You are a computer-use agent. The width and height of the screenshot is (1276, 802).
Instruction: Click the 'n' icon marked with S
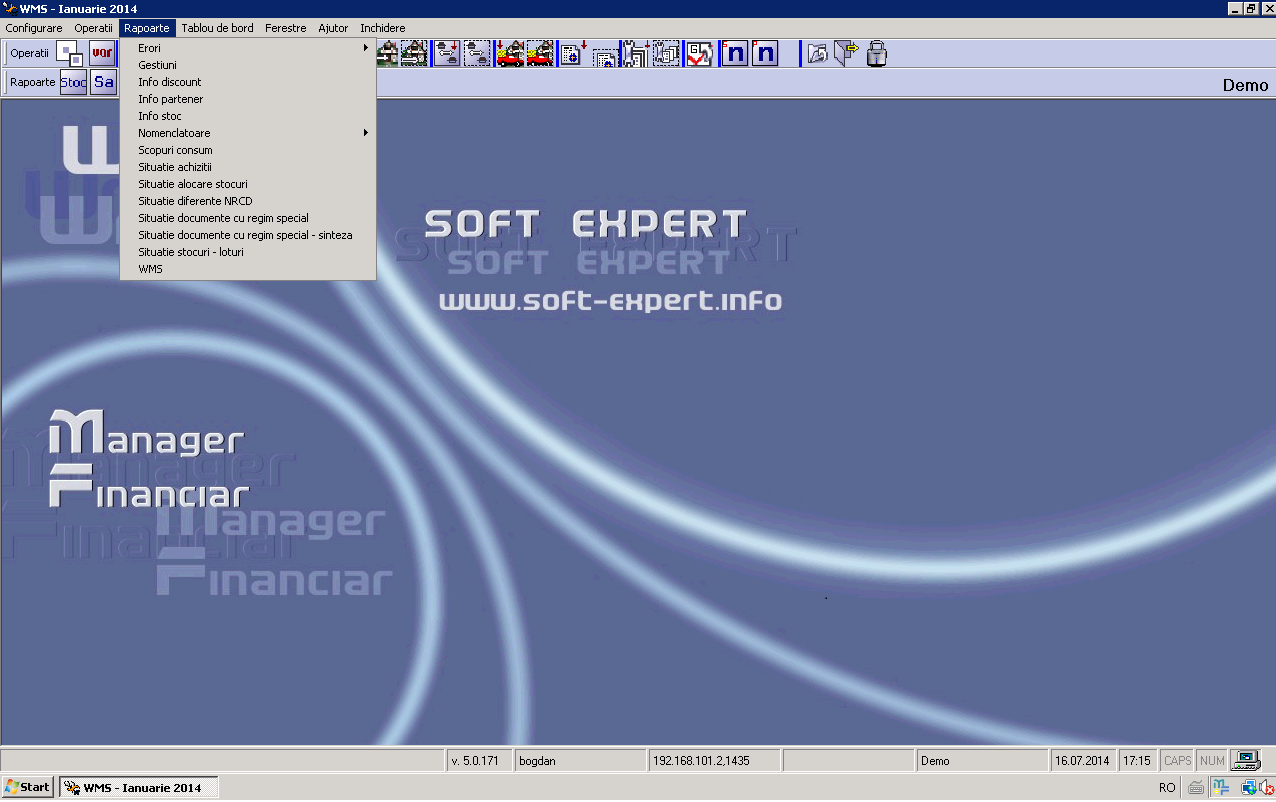coord(734,53)
